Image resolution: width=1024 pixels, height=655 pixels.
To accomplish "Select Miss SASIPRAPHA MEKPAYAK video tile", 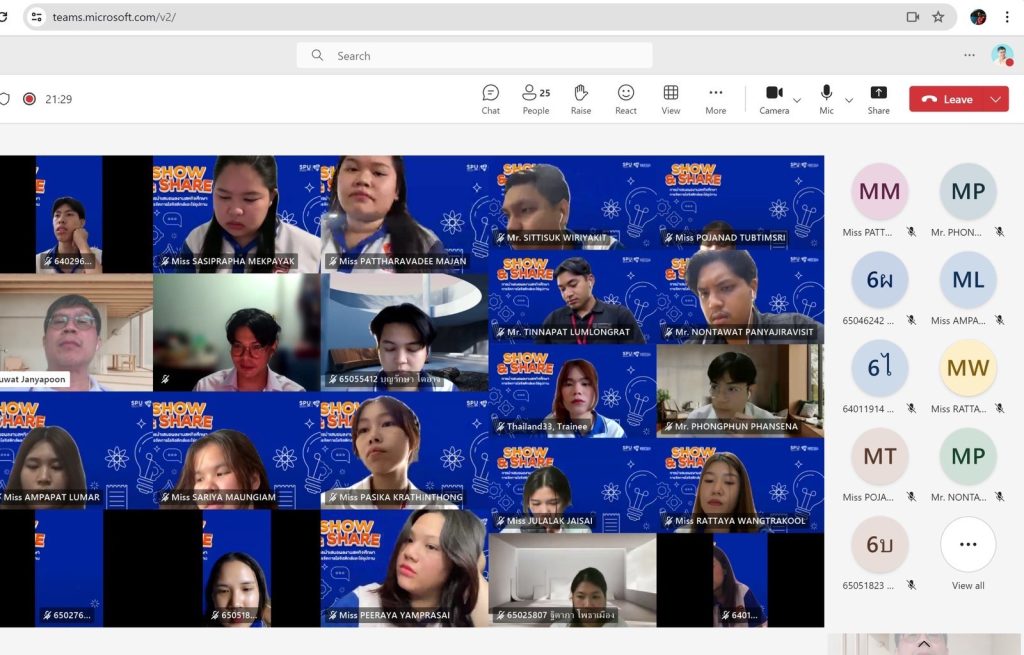I will (x=237, y=214).
